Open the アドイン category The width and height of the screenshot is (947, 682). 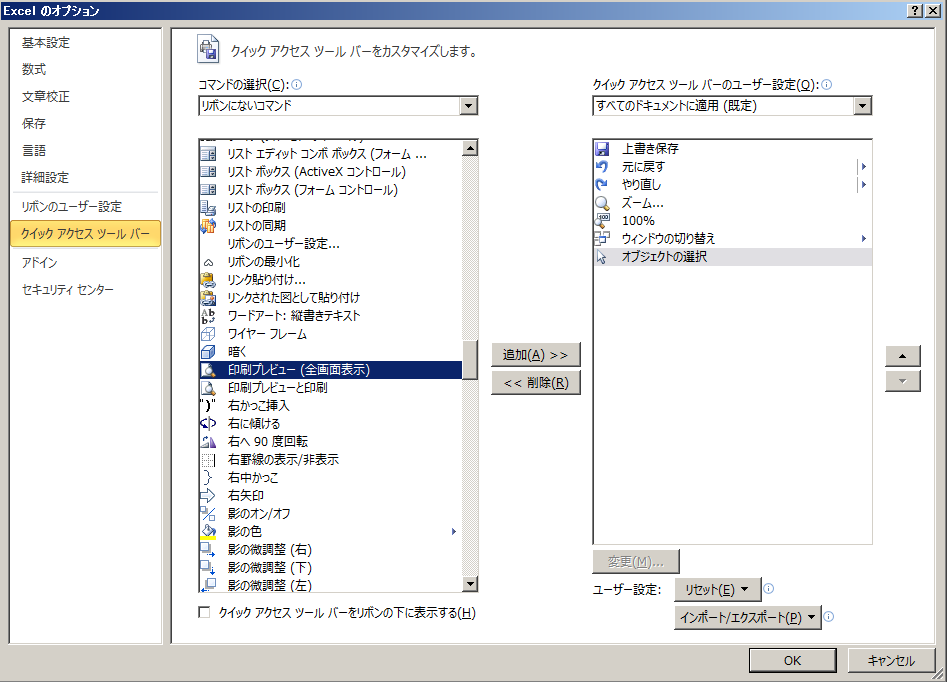[x=86, y=263]
